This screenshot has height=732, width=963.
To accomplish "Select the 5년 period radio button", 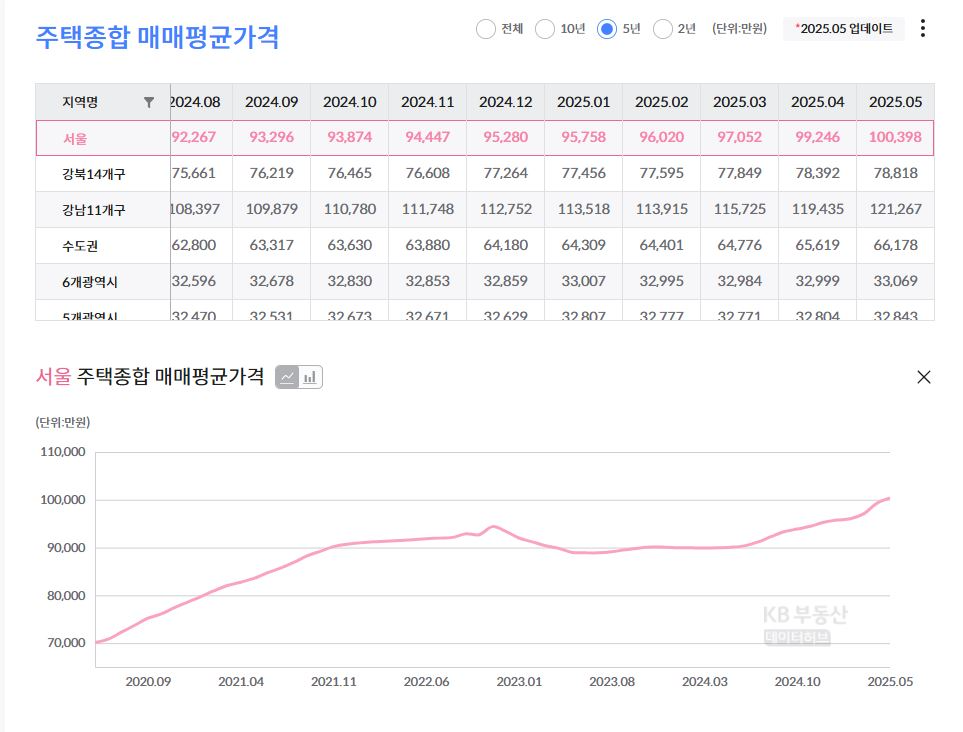I will pyautogui.click(x=606, y=29).
